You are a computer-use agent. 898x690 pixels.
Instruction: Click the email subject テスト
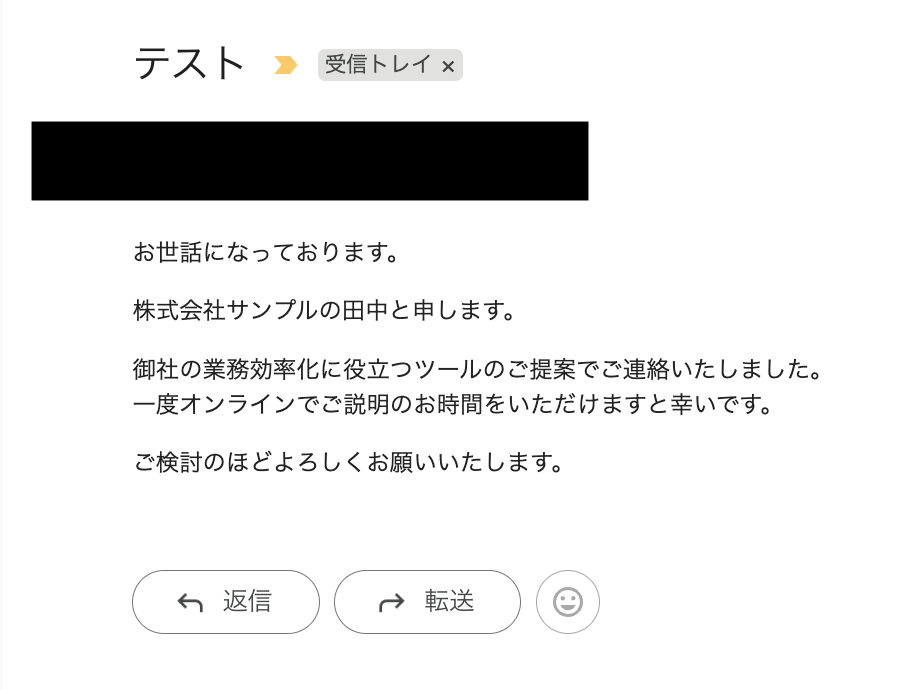[x=189, y=64]
